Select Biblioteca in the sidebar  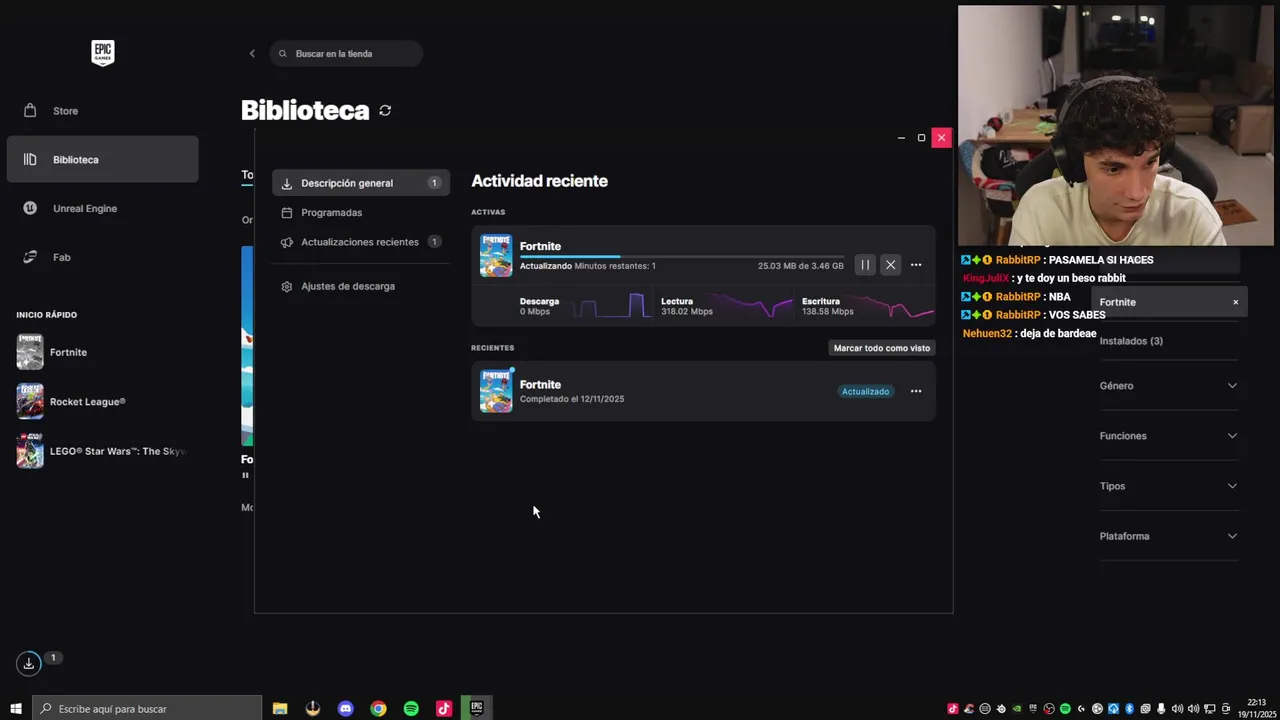(102, 160)
